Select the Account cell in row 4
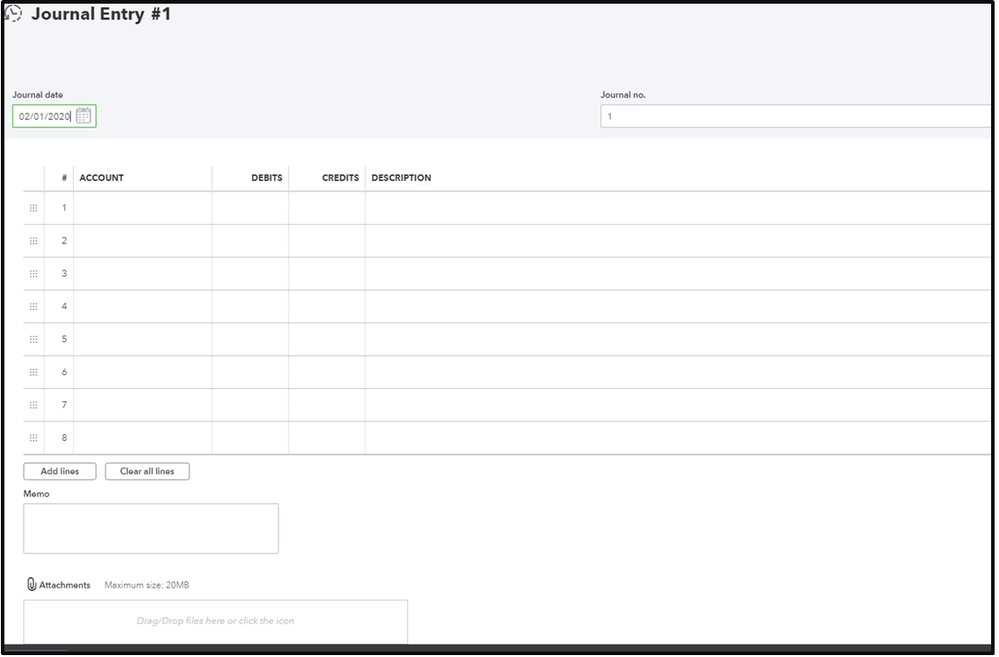 pos(143,307)
